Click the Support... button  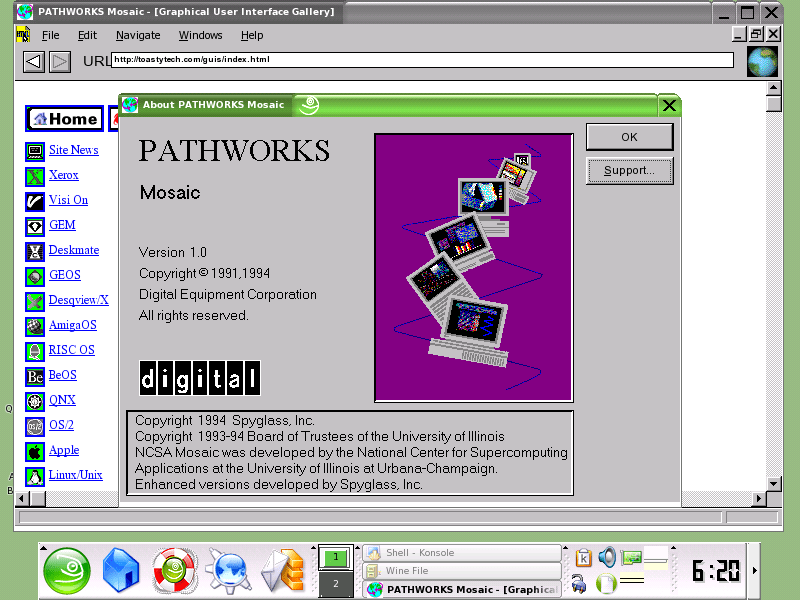tap(629, 170)
